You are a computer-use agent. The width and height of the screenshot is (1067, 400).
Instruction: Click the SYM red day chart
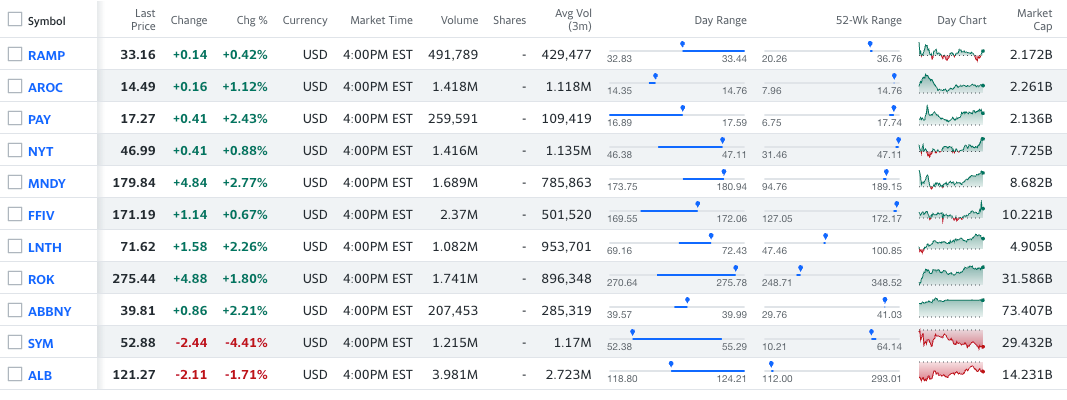[950, 342]
